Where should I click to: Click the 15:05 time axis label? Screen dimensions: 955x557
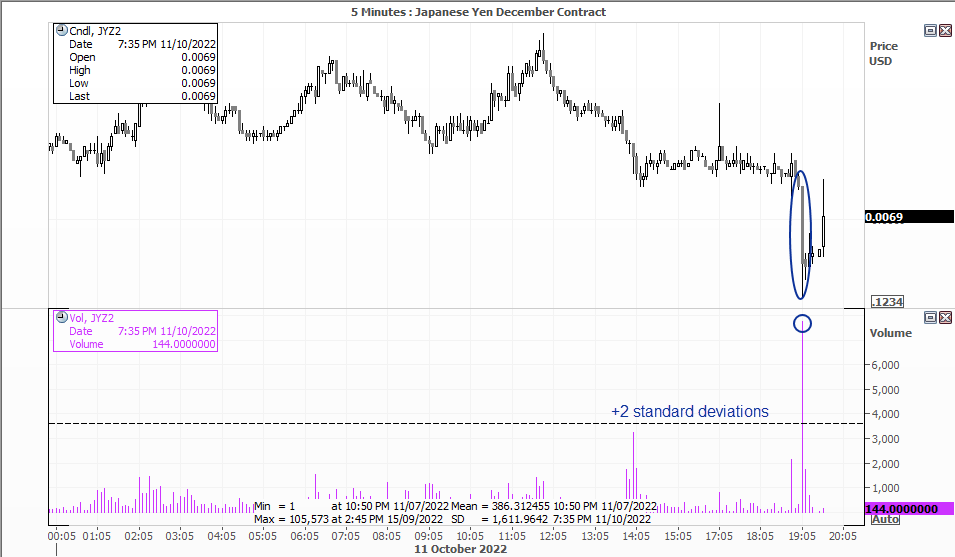pos(678,536)
